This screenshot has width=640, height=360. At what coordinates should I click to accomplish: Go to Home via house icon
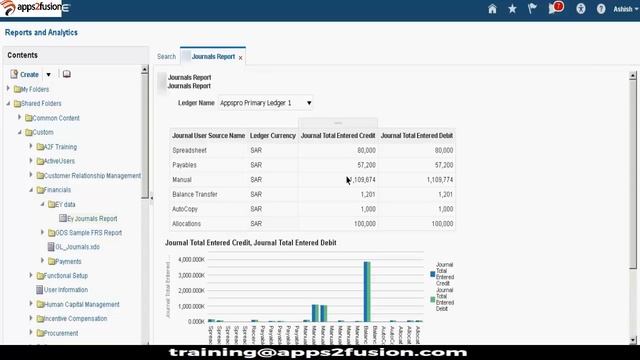pos(492,9)
